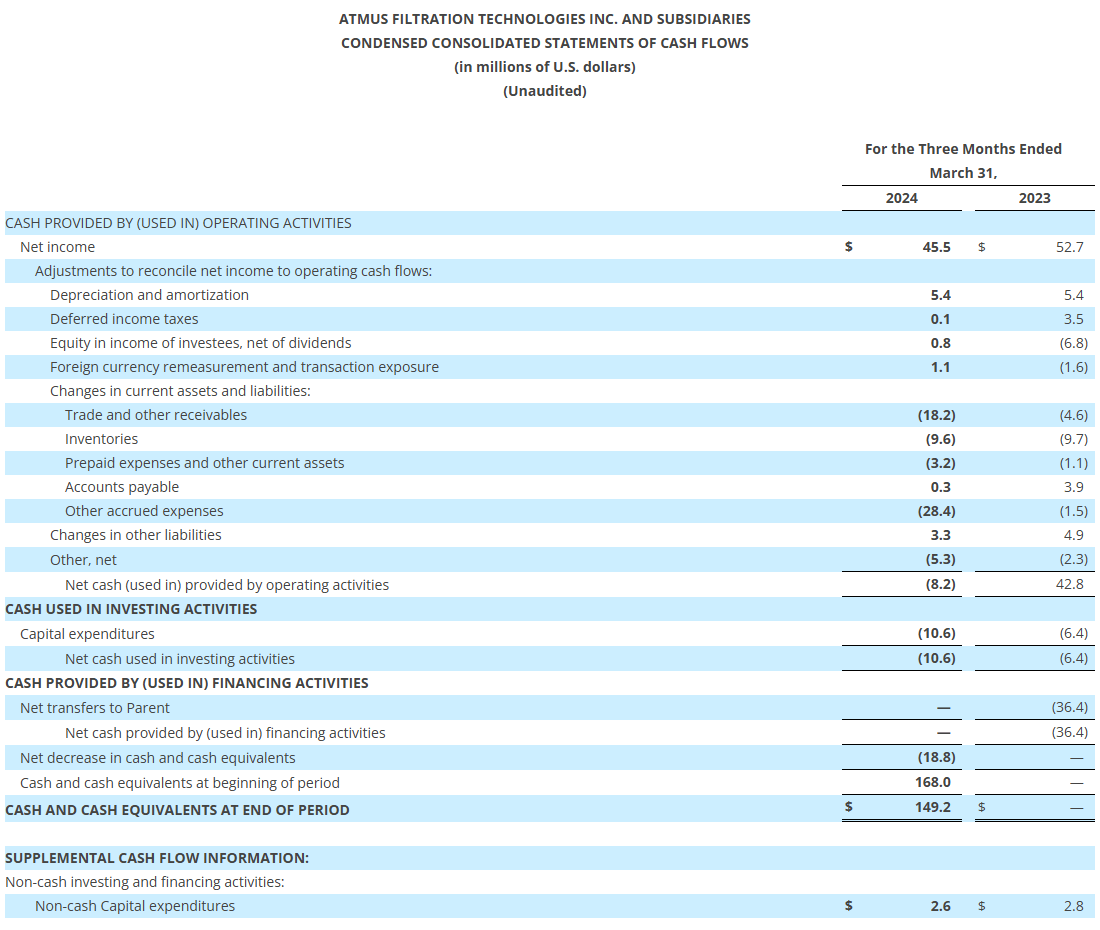Screen dimensions: 1100x930
Task: Click the '(in millions of U.S. dollars)' subtitle
Action: pyautogui.click(x=544, y=67)
